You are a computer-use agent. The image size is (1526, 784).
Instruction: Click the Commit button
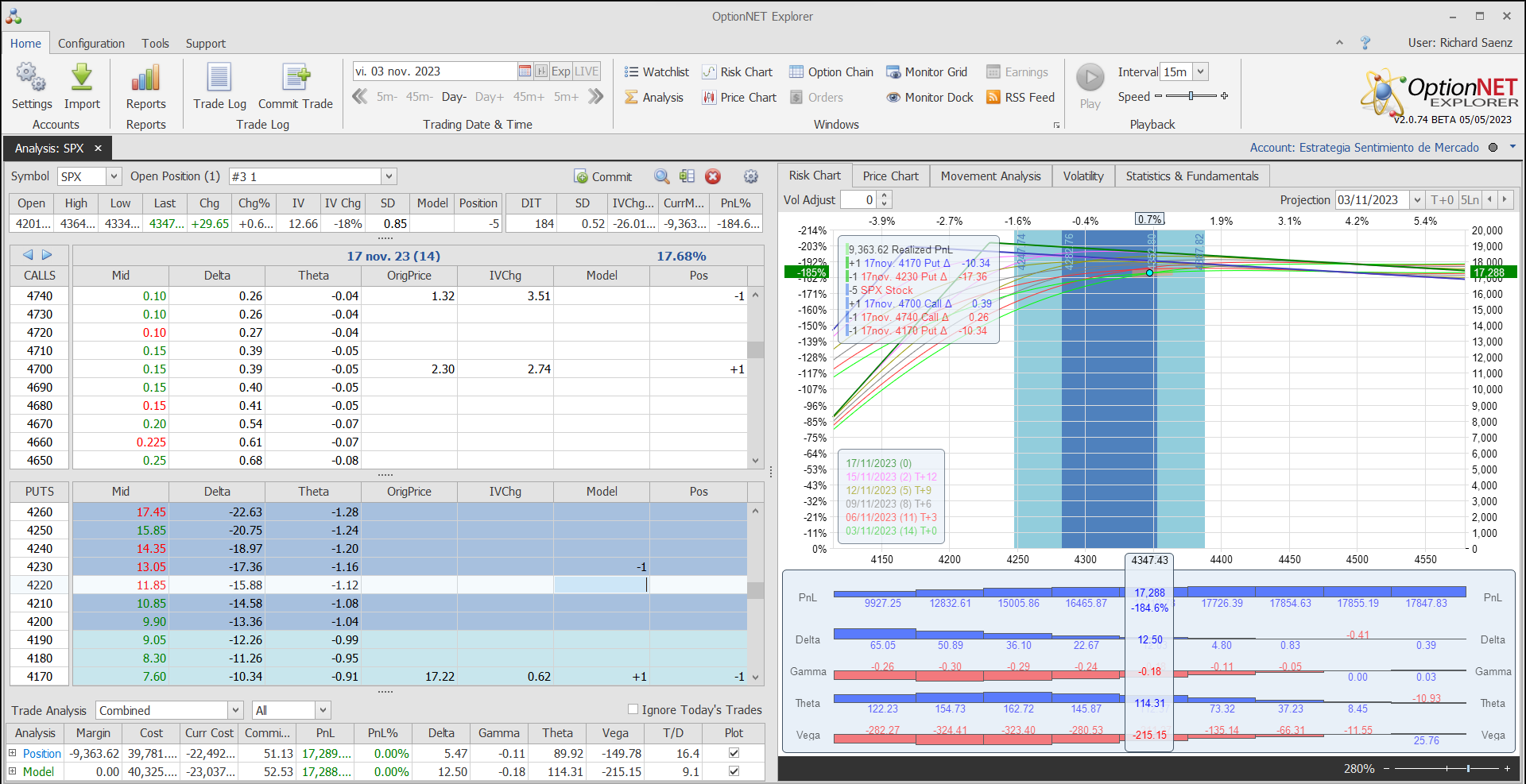[602, 176]
